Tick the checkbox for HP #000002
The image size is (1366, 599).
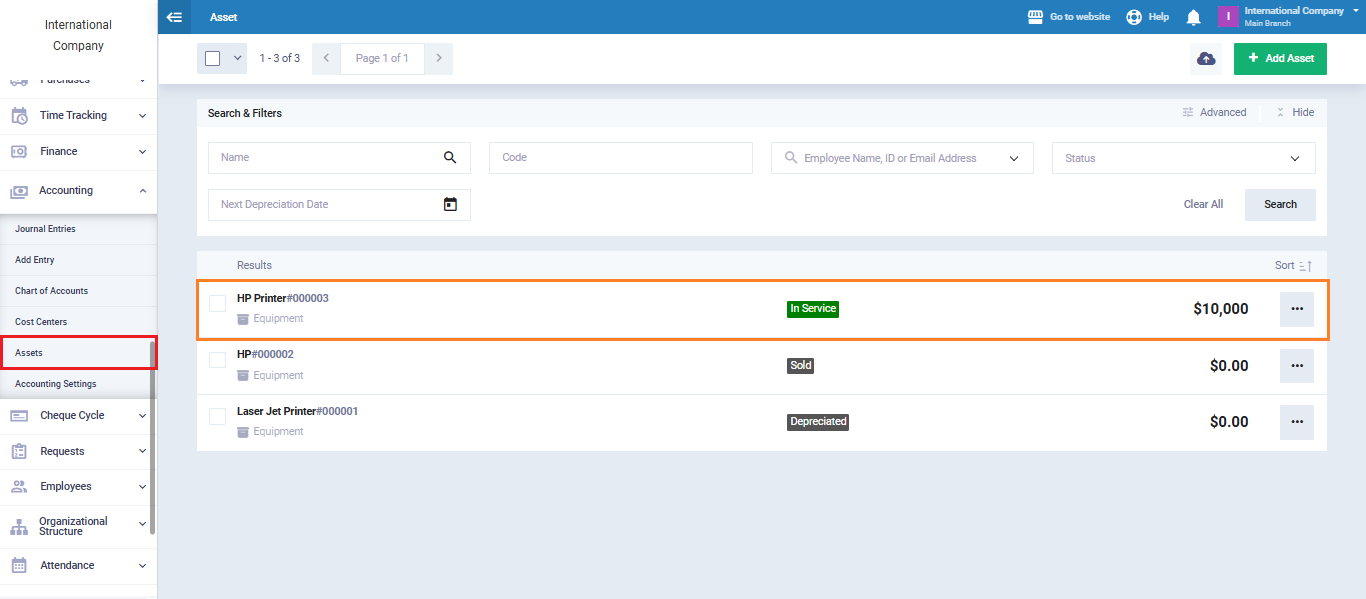[217, 360]
